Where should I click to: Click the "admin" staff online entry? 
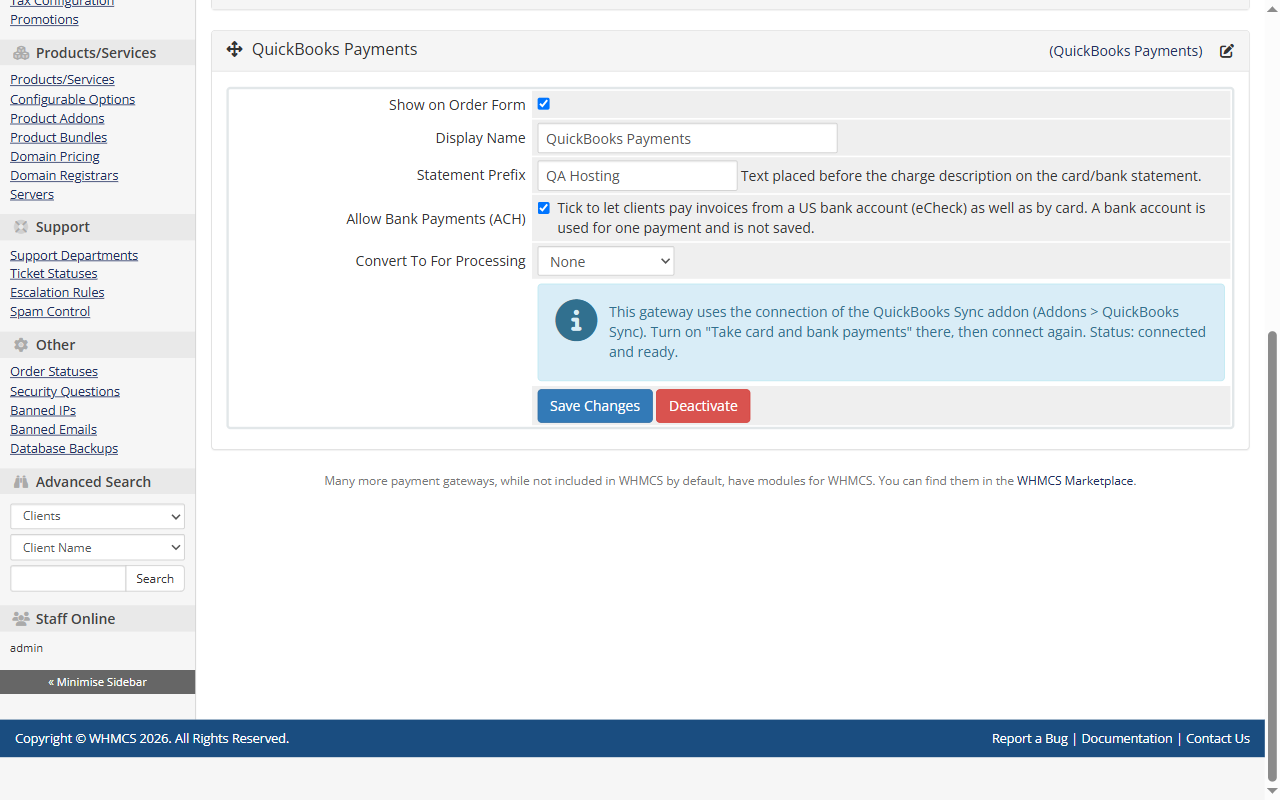click(26, 648)
